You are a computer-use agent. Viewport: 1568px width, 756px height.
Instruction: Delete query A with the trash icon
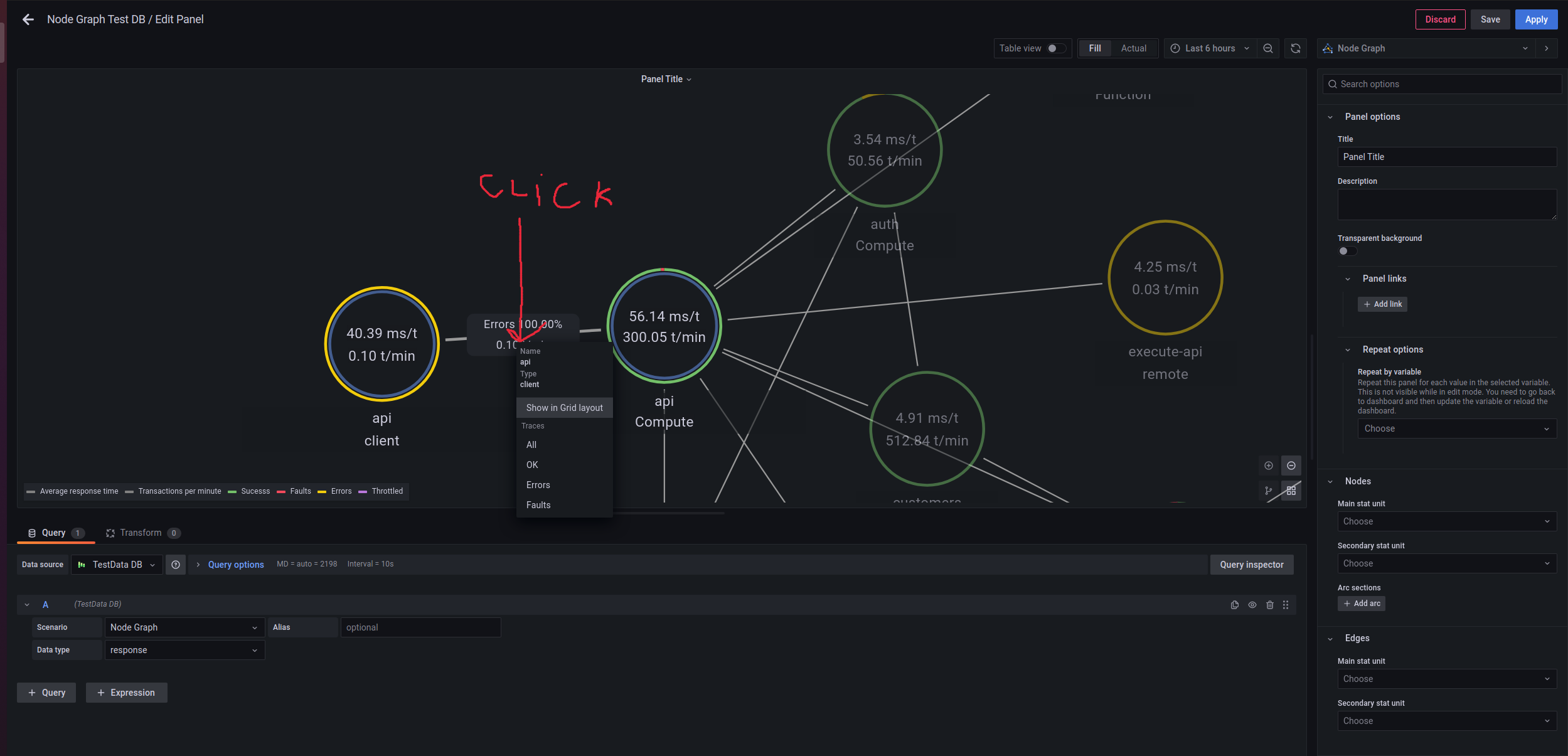(x=1269, y=605)
